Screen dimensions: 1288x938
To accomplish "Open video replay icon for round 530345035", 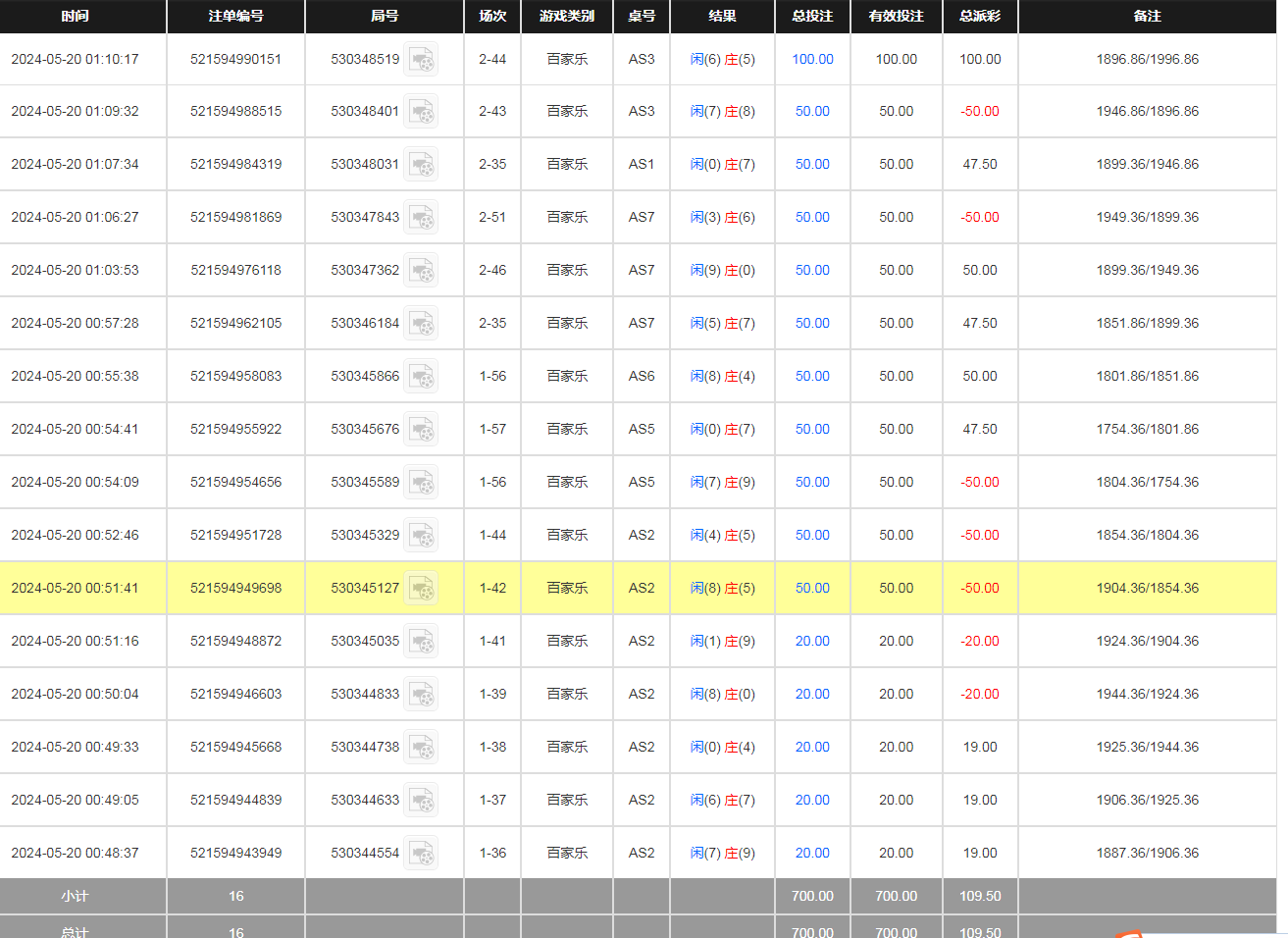I will pos(422,642).
